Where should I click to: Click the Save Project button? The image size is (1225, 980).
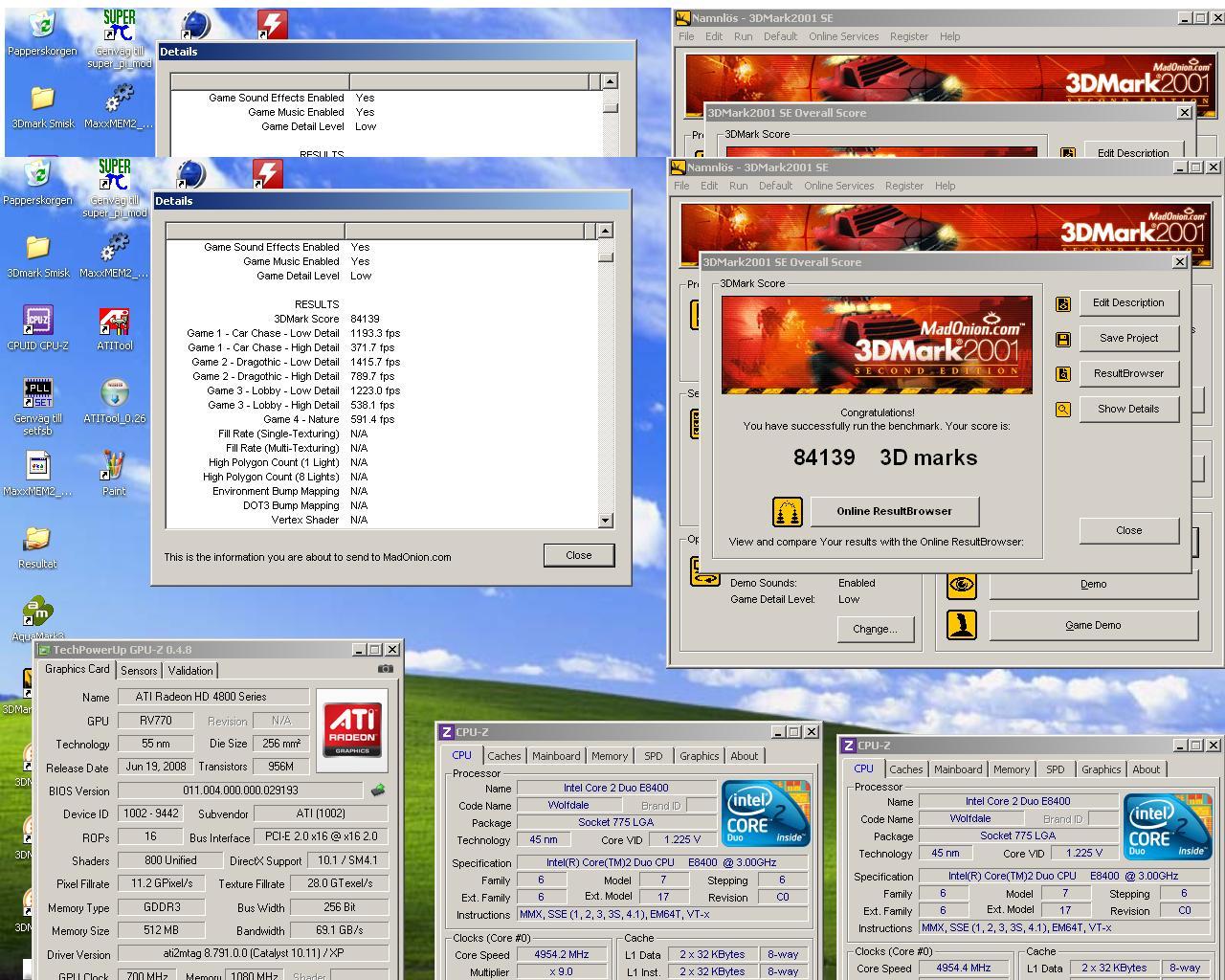pos(1129,338)
